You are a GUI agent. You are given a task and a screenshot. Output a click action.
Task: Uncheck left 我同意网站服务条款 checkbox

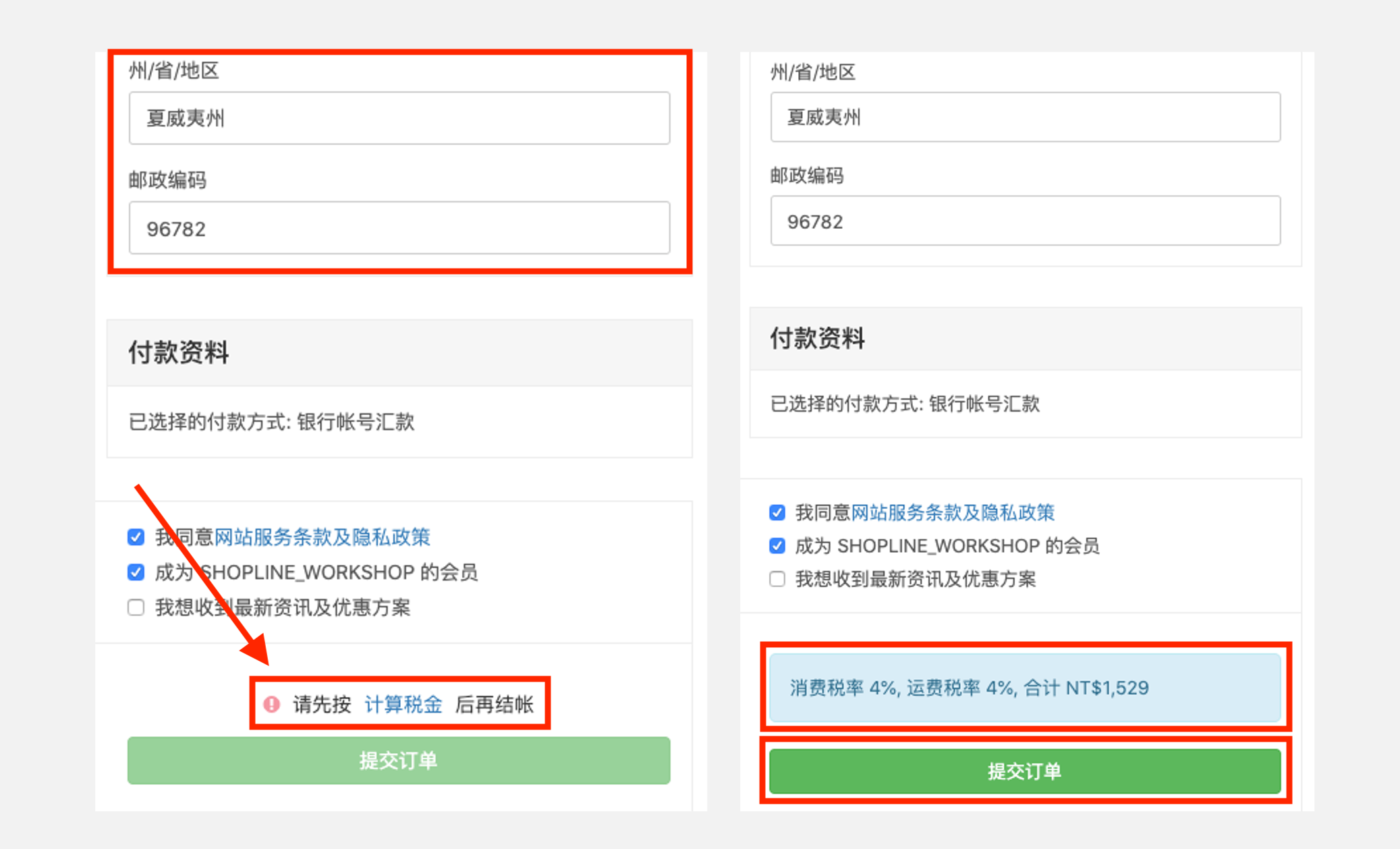[x=136, y=537]
